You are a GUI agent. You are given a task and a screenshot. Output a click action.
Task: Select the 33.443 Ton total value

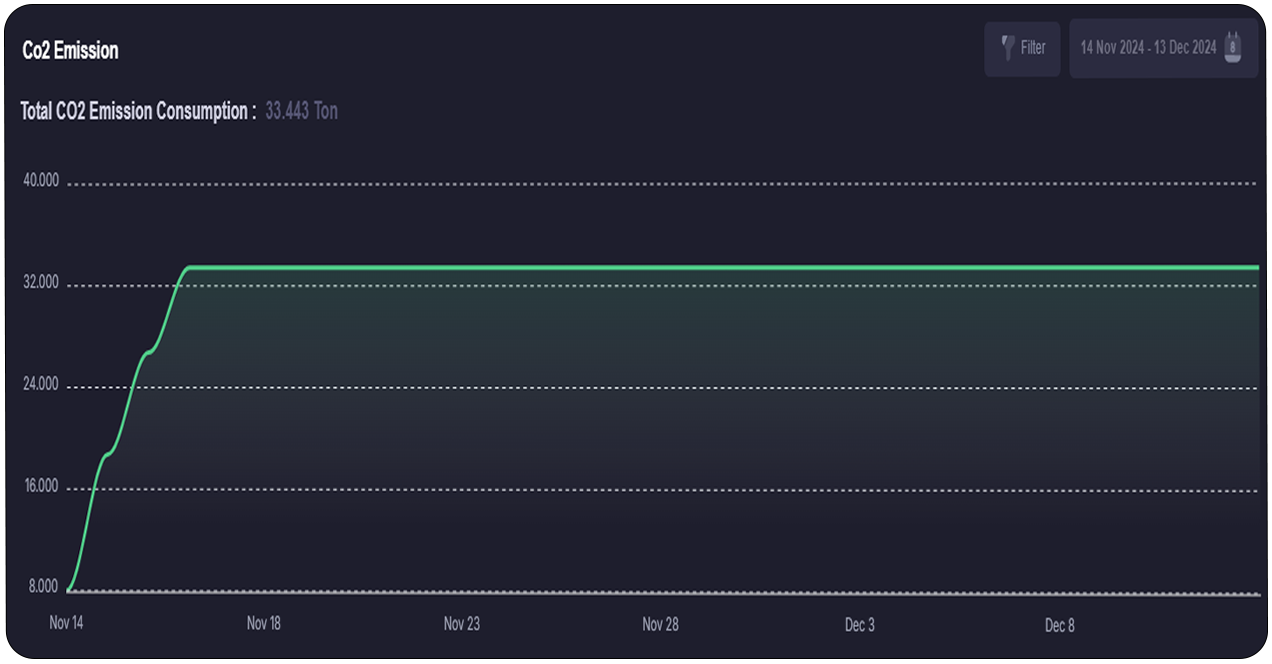tap(301, 111)
